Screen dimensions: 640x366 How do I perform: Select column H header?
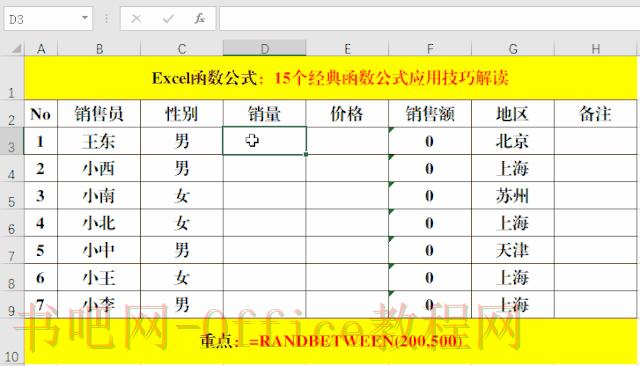[596, 49]
